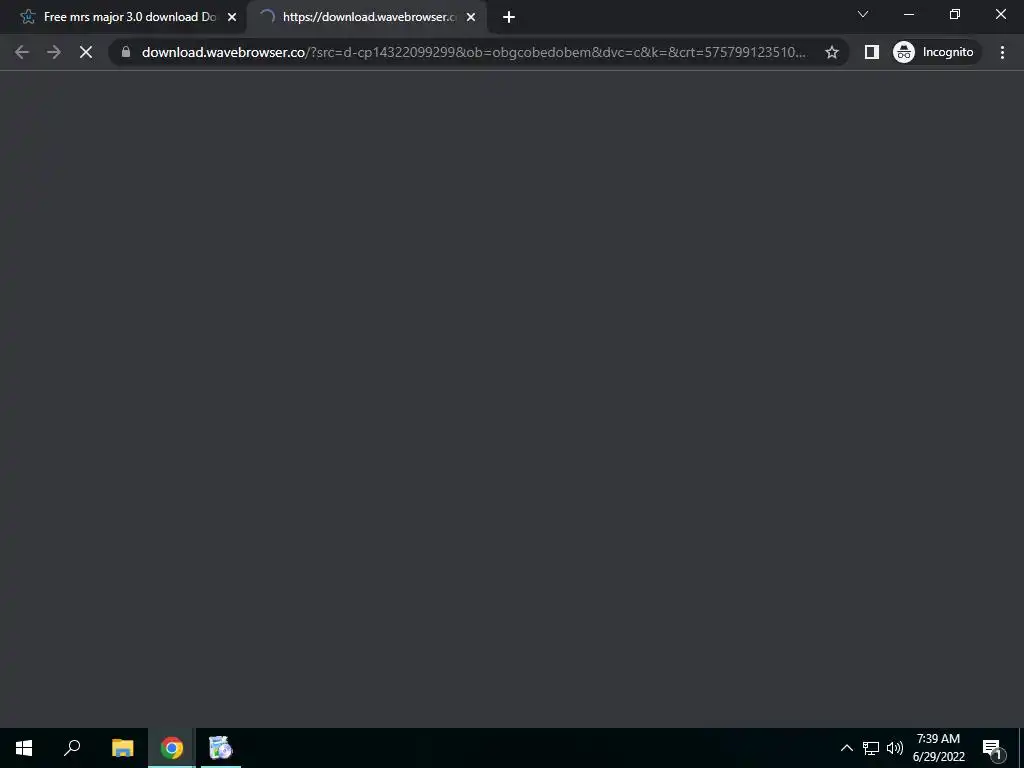Close the Free mrs major 3.0 download tab

click(232, 18)
